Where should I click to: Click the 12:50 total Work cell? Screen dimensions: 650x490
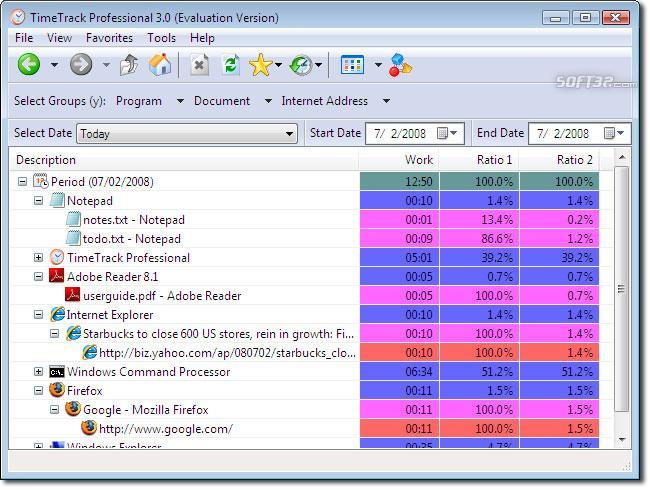(399, 182)
